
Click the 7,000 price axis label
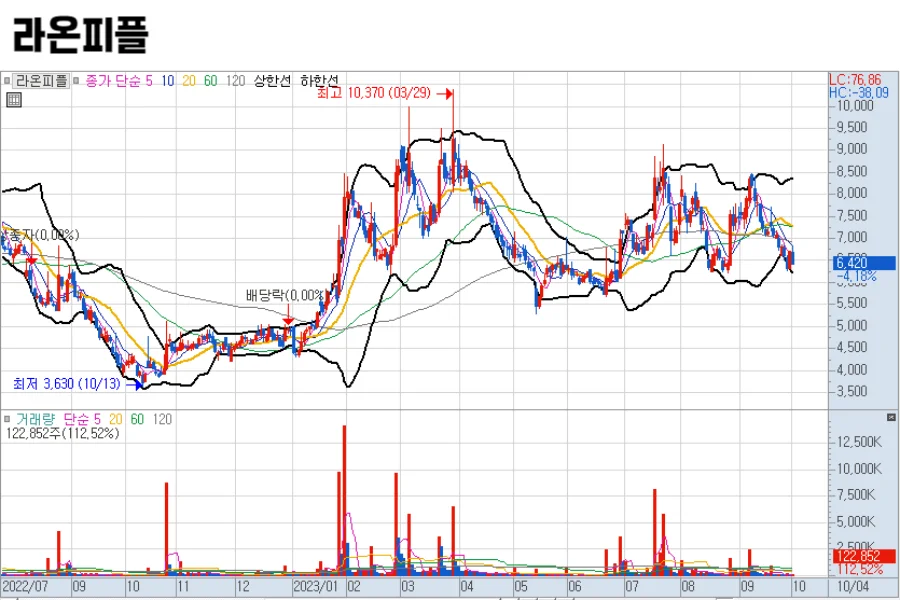click(x=852, y=238)
